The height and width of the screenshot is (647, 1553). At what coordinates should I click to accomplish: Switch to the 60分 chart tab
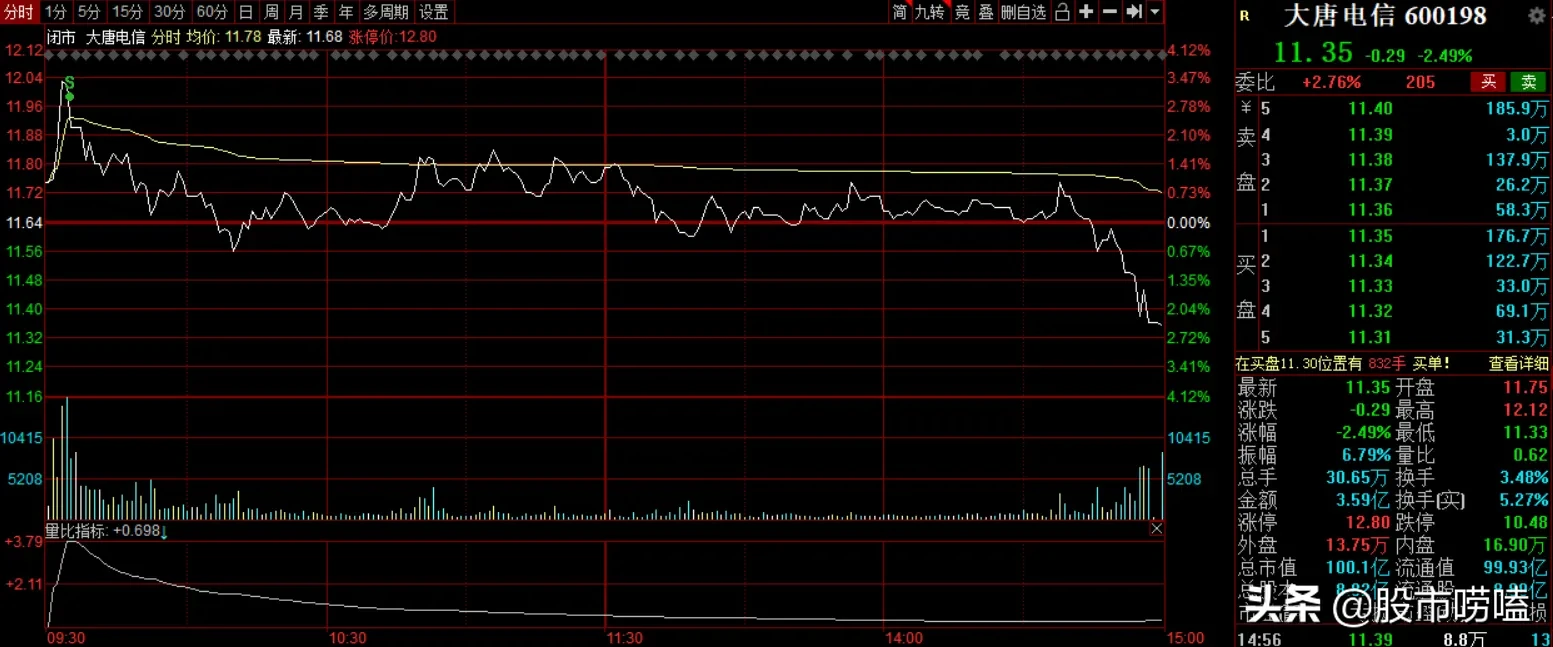[x=212, y=12]
